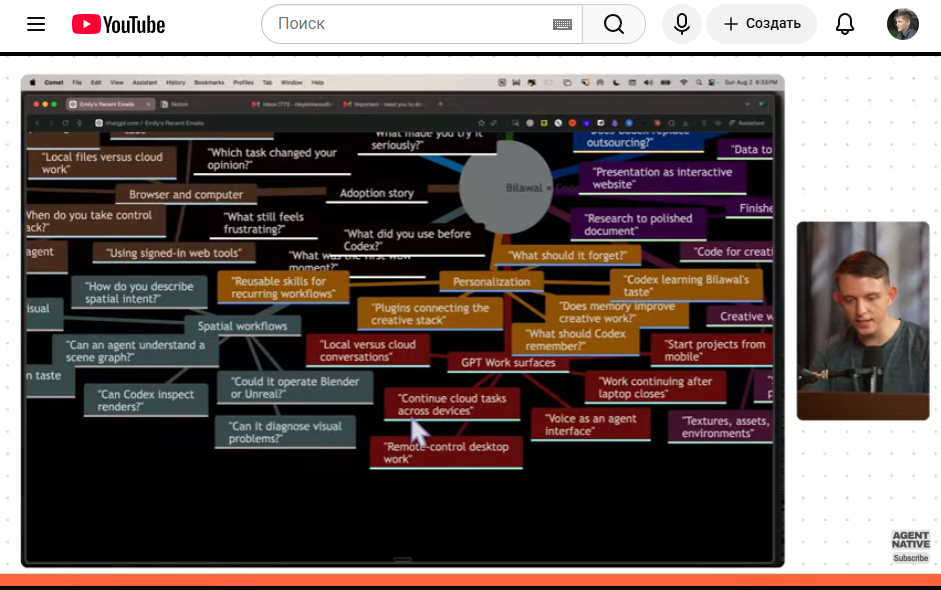Click the presenter webcam thumbnail
Image resolution: width=941 pixels, height=590 pixels.
click(863, 321)
